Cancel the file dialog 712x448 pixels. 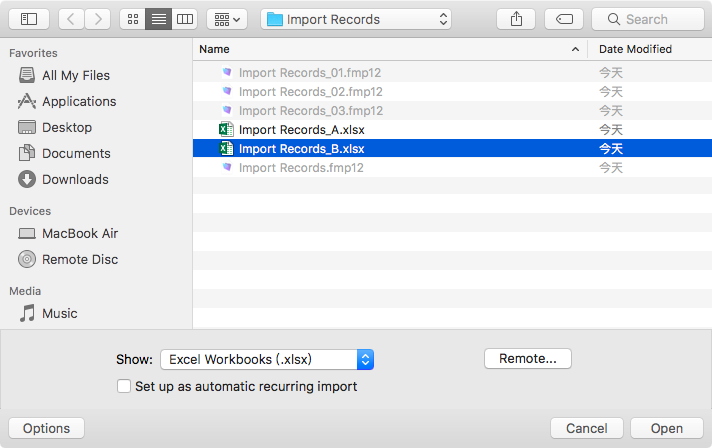point(587,428)
